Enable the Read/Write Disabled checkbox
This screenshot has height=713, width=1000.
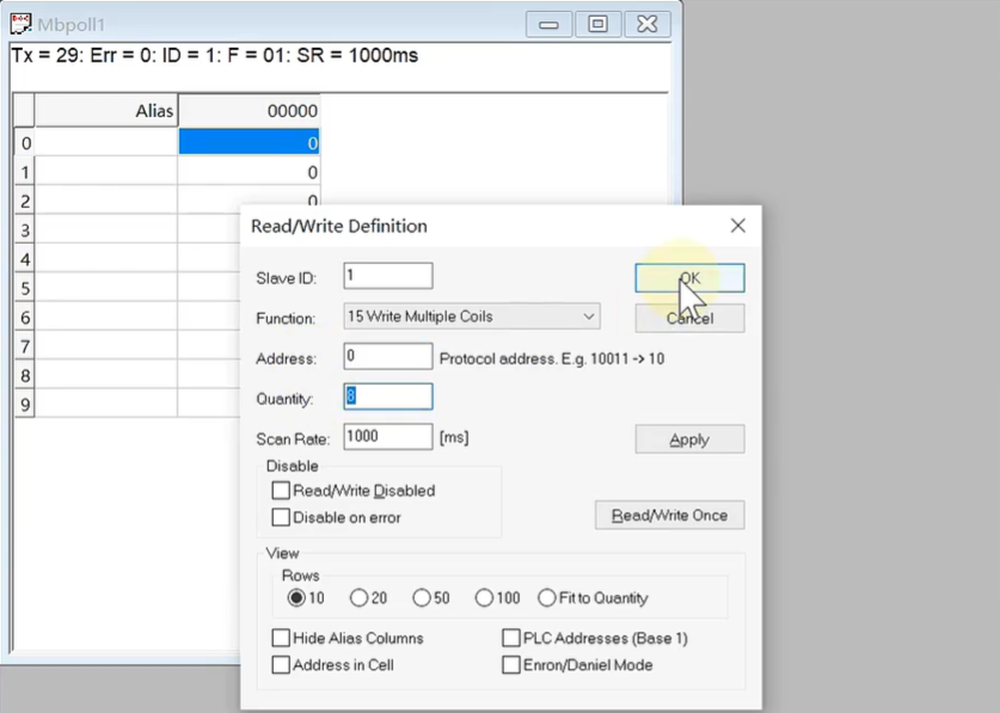click(281, 491)
